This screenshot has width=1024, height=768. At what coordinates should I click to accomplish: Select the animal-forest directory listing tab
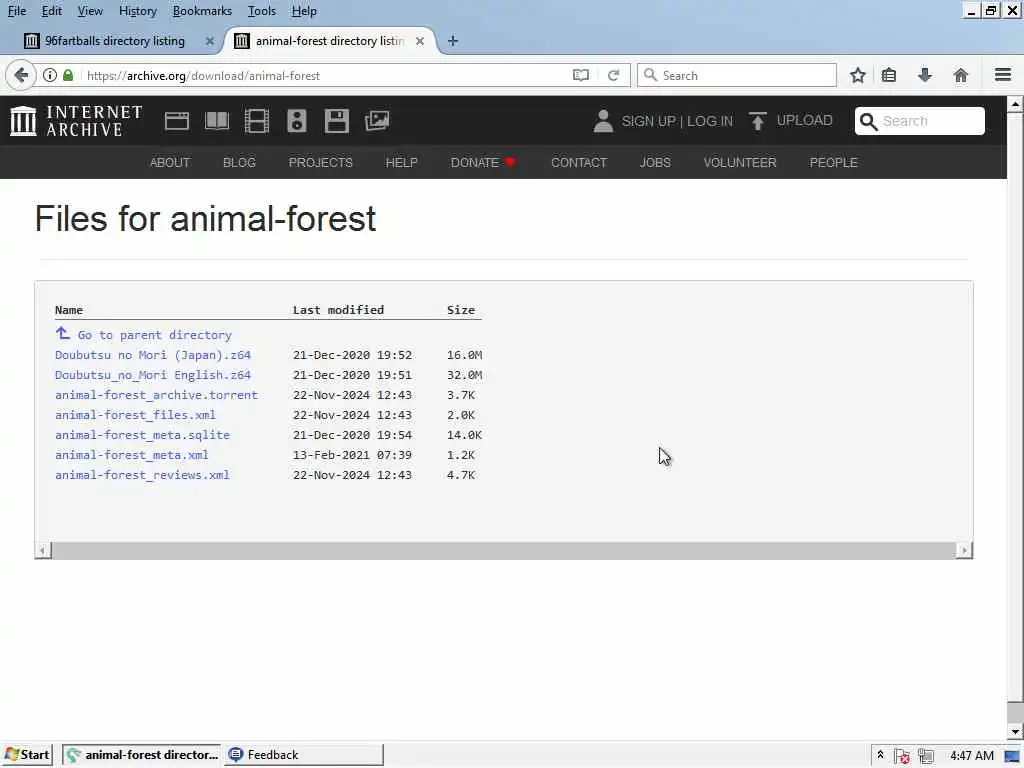coord(330,41)
